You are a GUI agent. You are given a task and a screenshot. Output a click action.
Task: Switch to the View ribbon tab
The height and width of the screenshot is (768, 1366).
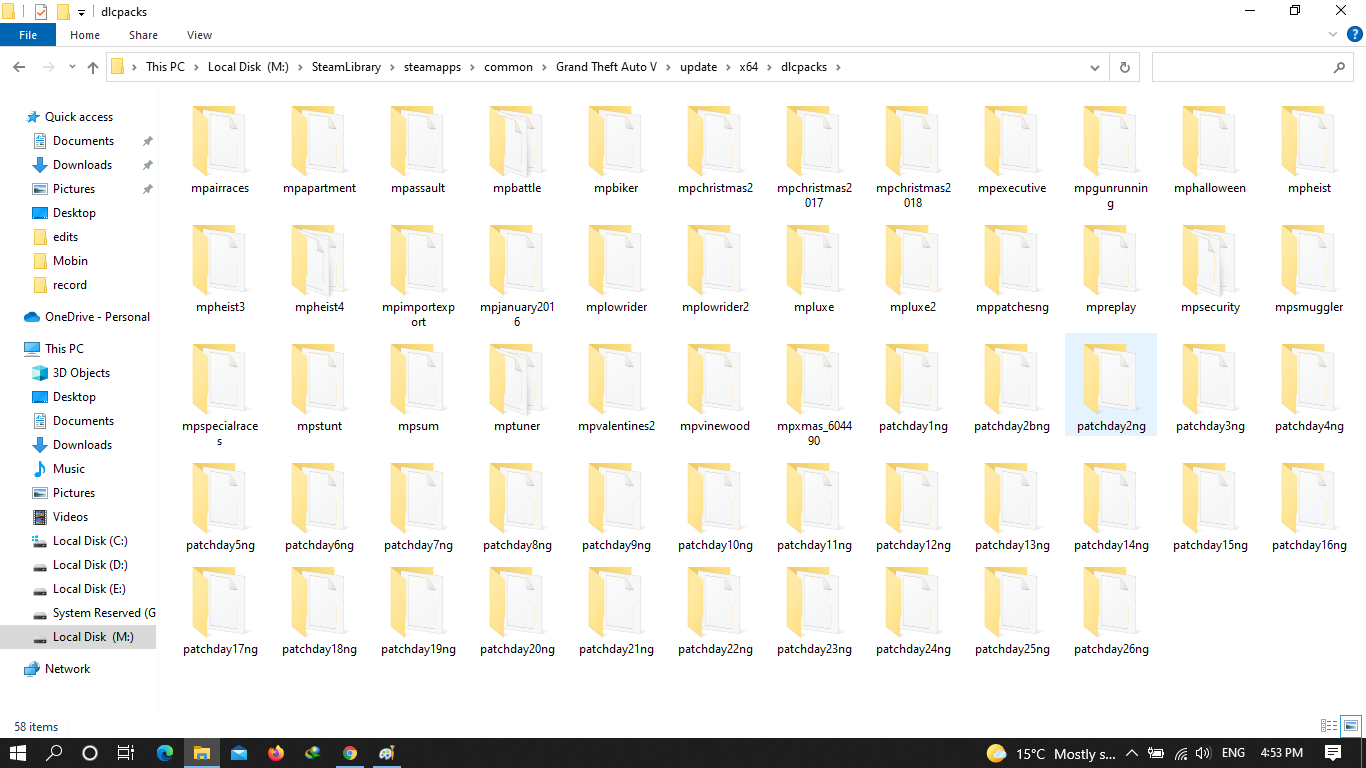click(x=199, y=35)
